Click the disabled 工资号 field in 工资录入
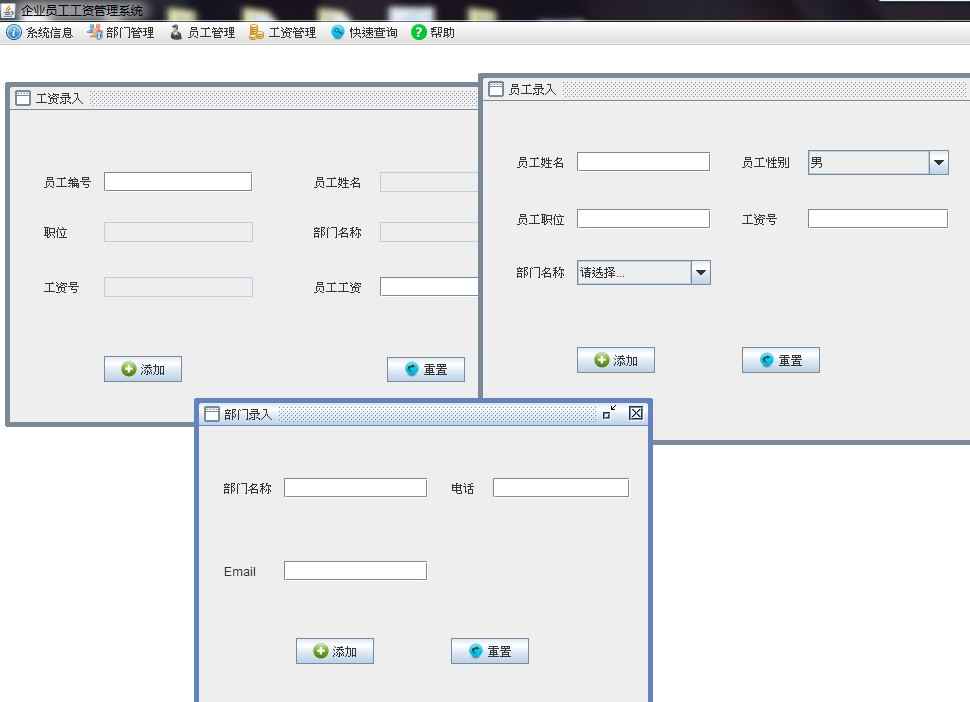 (178, 287)
